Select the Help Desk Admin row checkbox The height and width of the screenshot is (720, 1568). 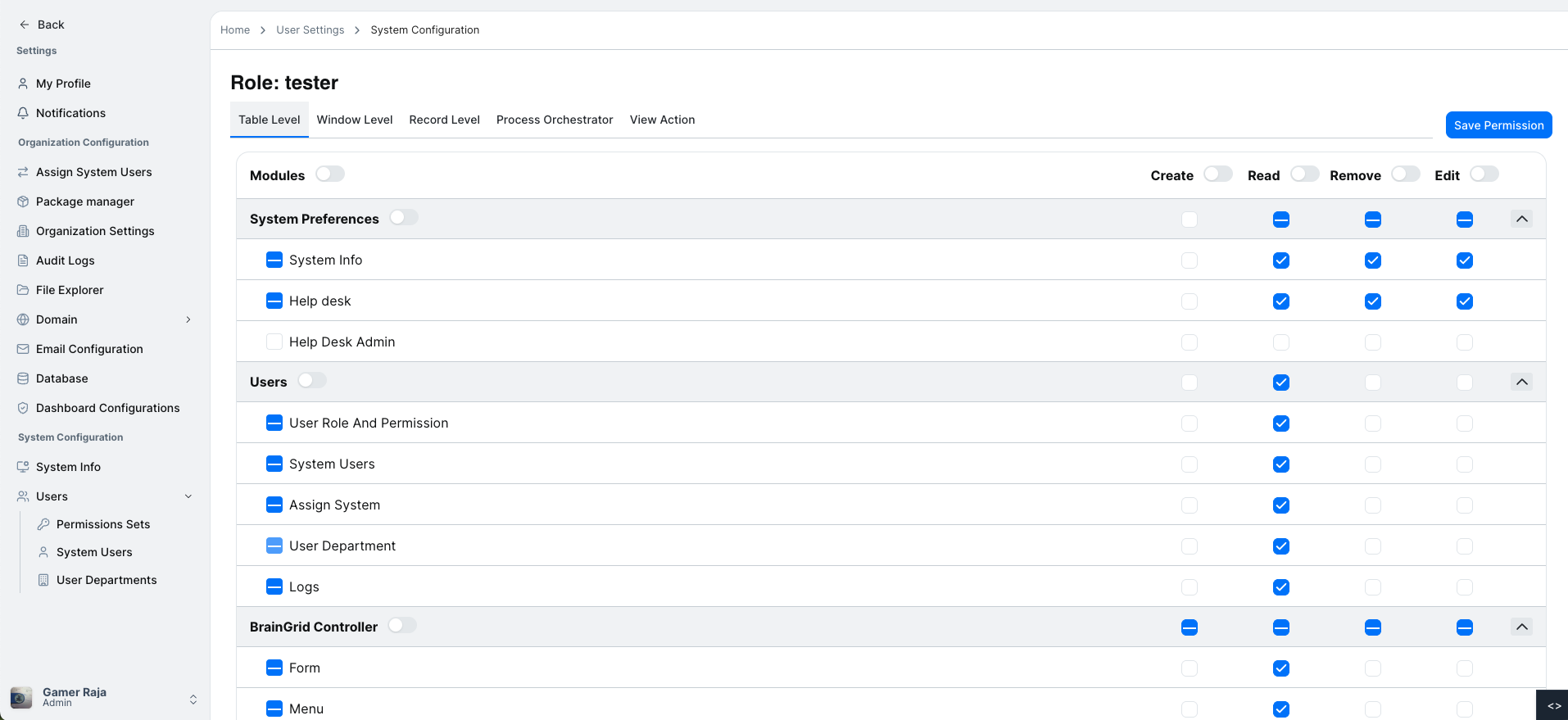point(274,342)
